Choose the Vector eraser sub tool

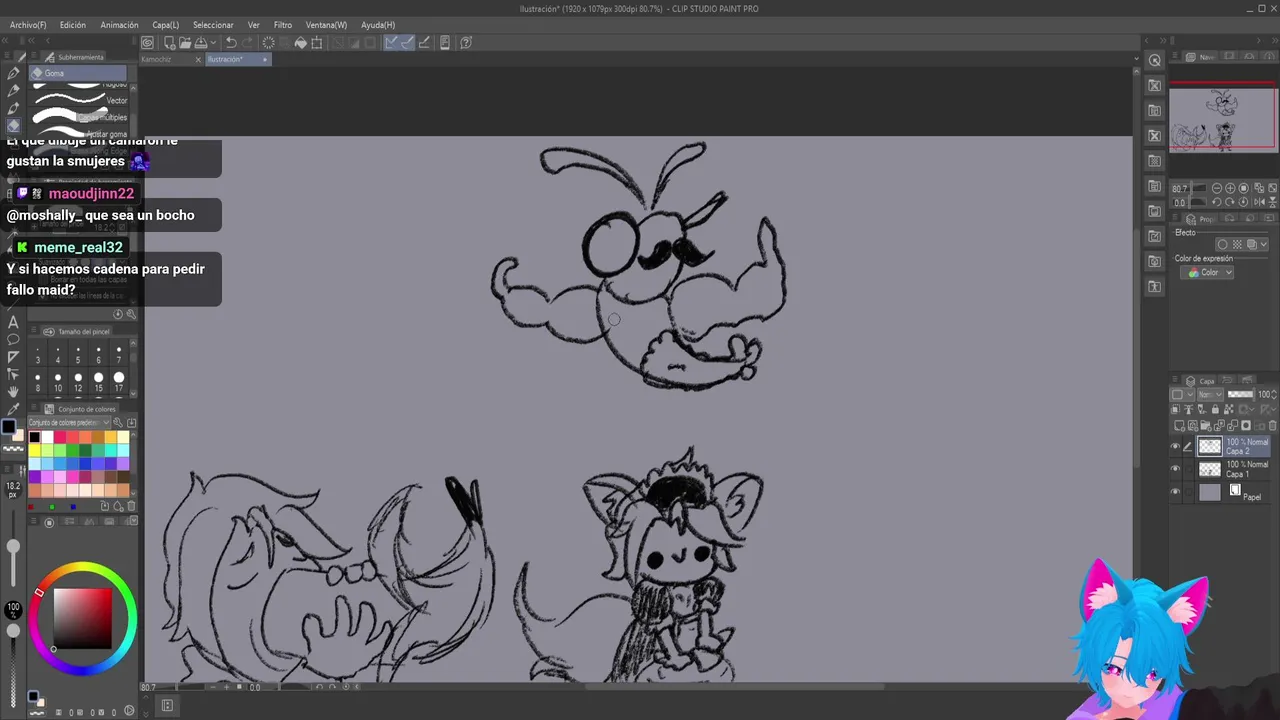point(80,100)
